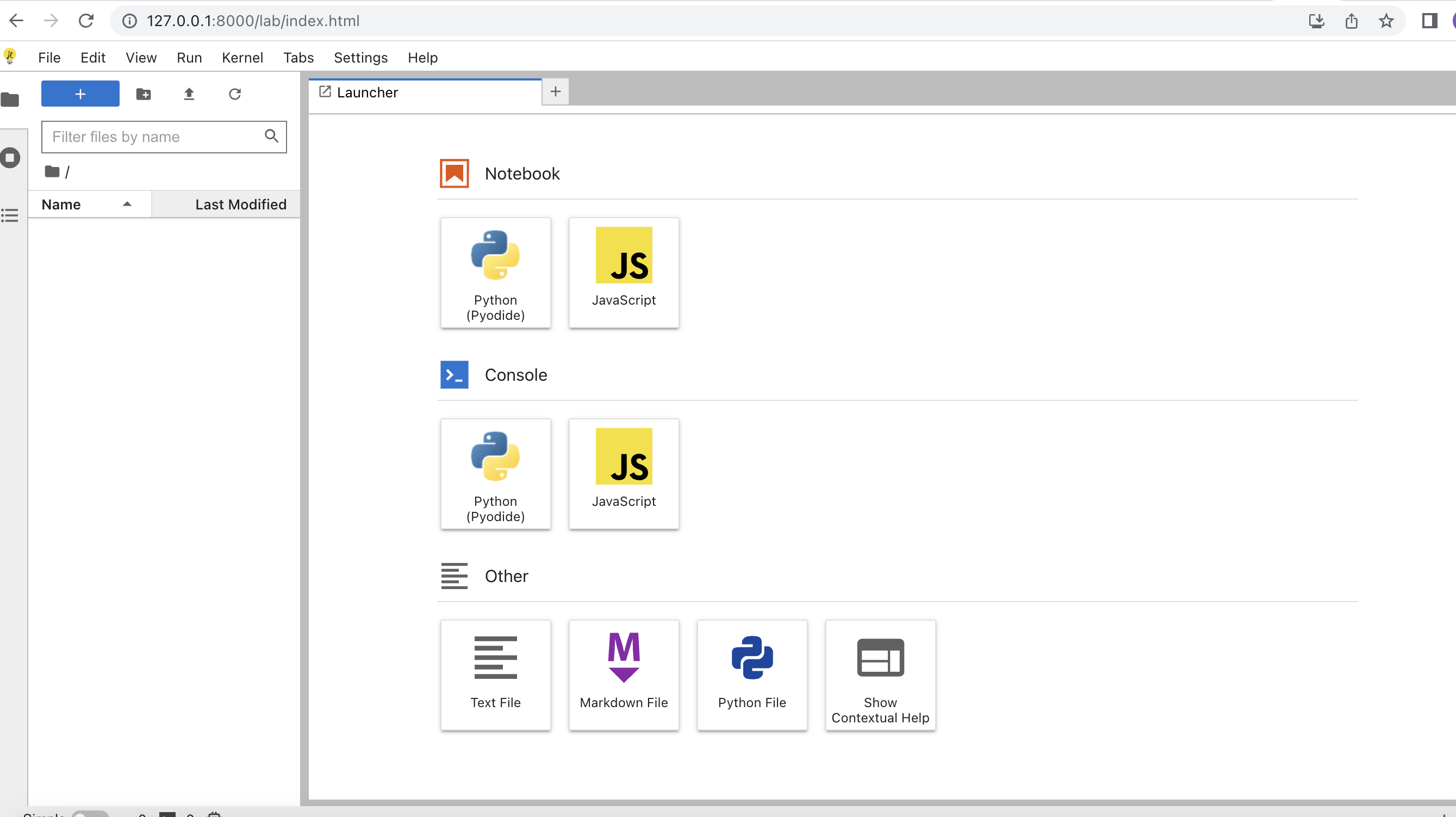The height and width of the screenshot is (817, 1456).
Task: Sort files by Last Modified
Action: 240,204
